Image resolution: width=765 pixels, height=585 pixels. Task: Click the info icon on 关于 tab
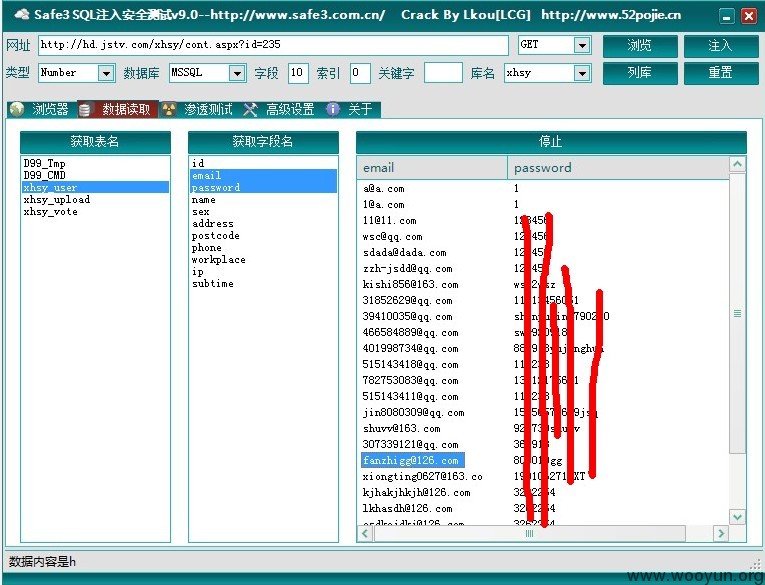pyautogui.click(x=333, y=109)
